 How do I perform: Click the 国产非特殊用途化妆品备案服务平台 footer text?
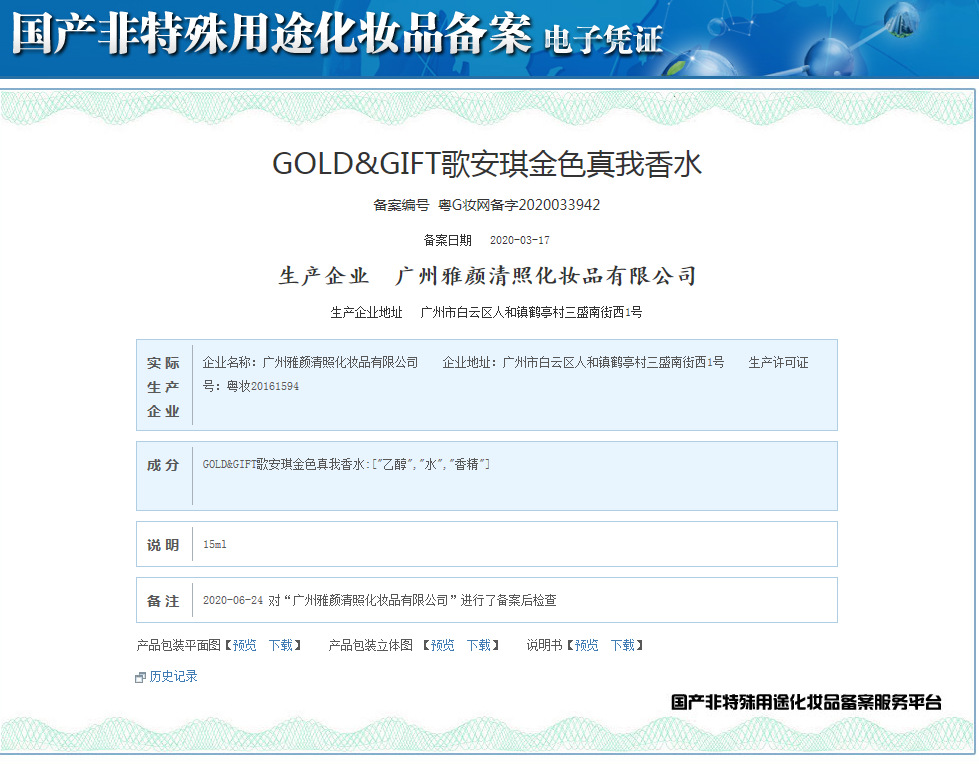806,703
